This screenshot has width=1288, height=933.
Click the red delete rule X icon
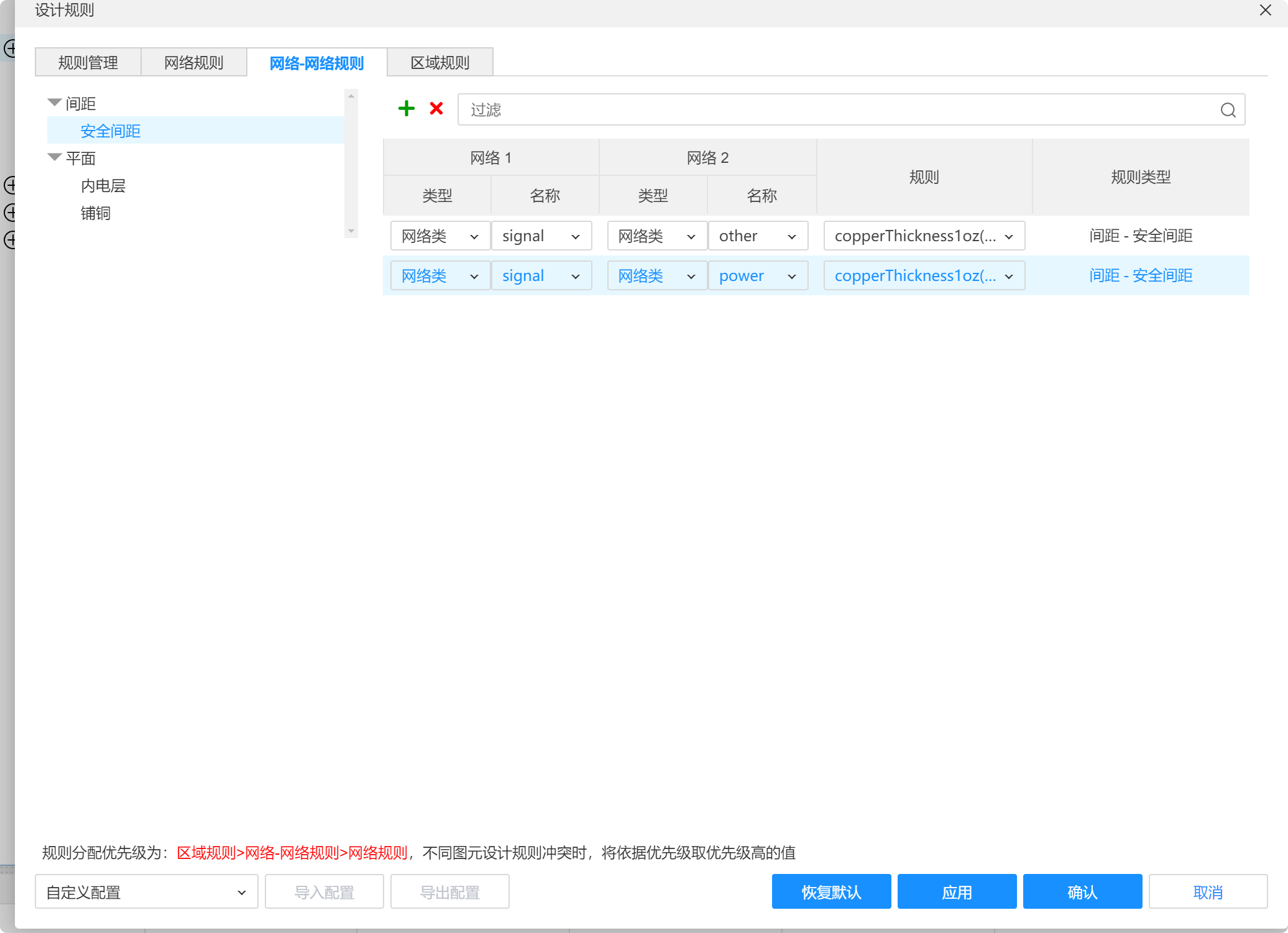[x=436, y=109]
